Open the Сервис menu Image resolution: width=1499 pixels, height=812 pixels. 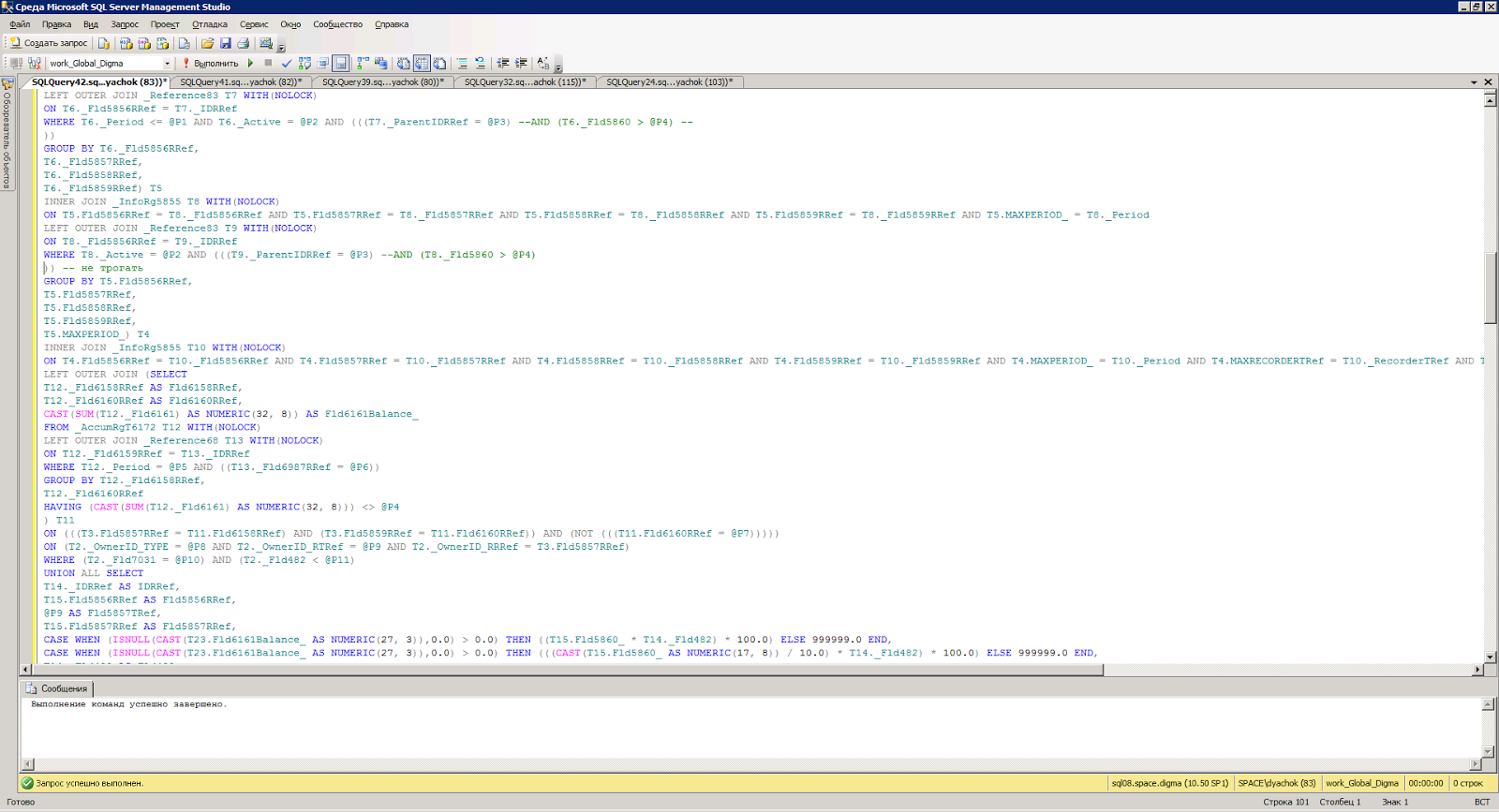[254, 24]
